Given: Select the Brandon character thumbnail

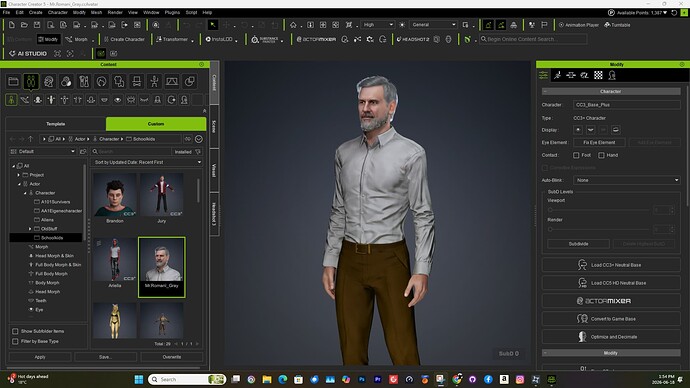Looking at the screenshot, I should pyautogui.click(x=115, y=195).
